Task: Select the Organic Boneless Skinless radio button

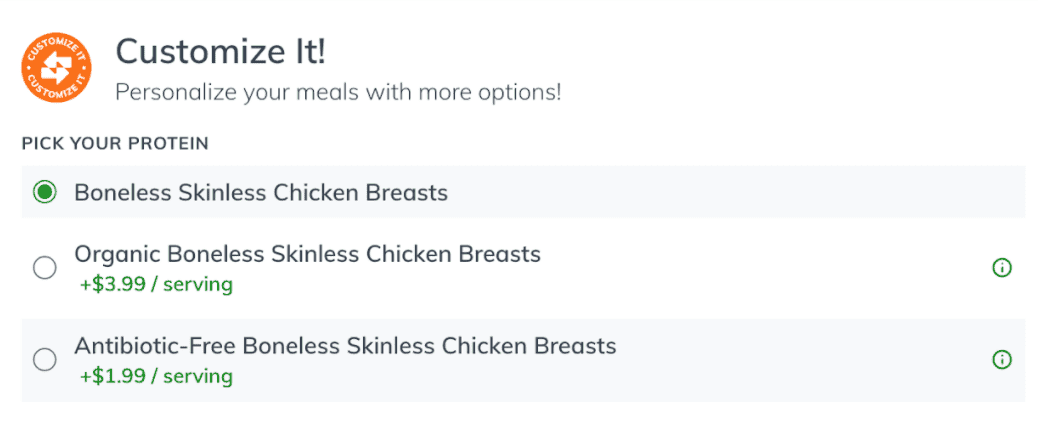Action: (x=44, y=268)
